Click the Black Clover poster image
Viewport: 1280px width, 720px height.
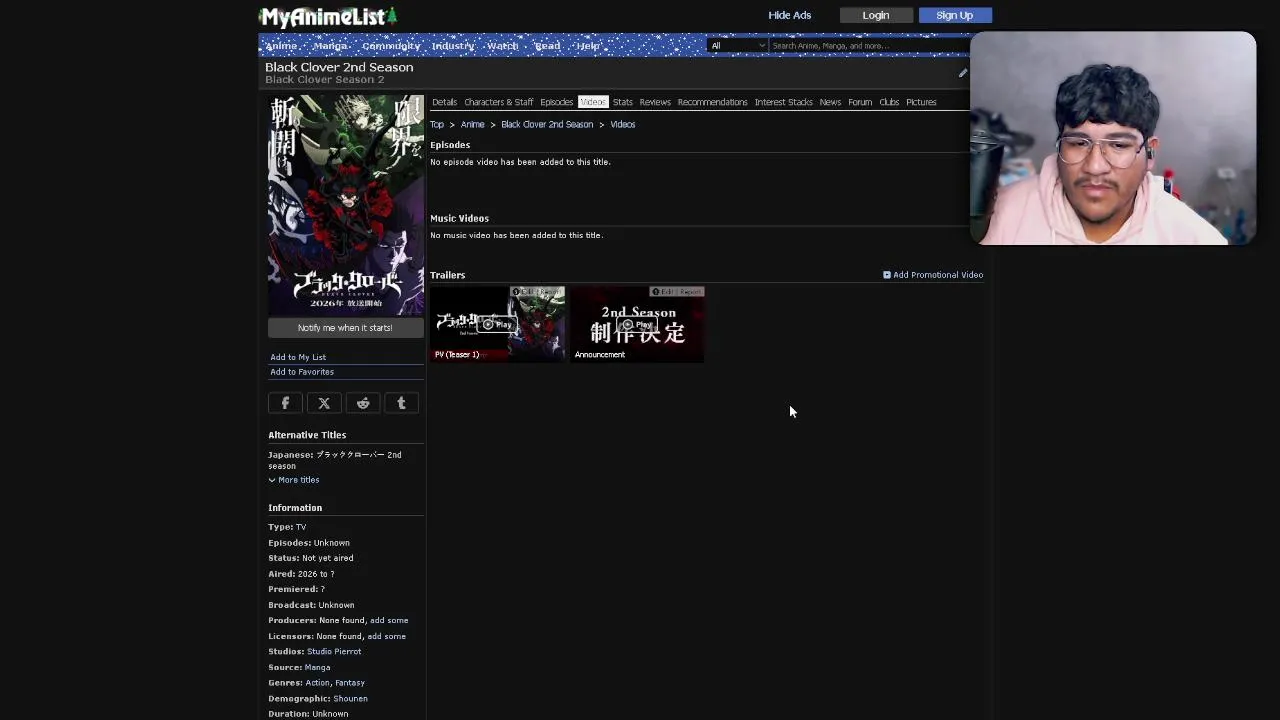coord(346,205)
